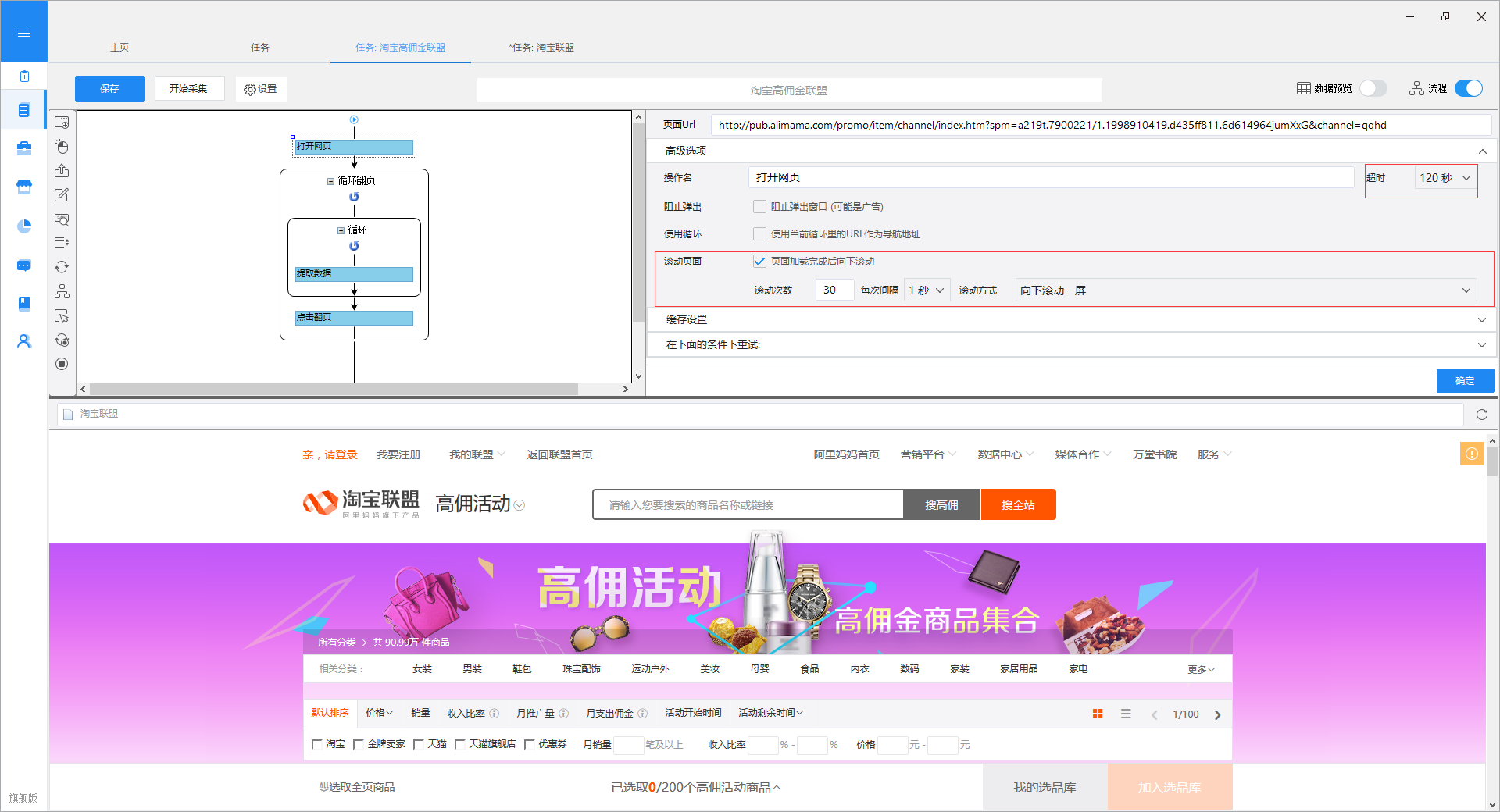
Task: Click the workflow canvas horizontal scrollbar
Action: (x=334, y=389)
